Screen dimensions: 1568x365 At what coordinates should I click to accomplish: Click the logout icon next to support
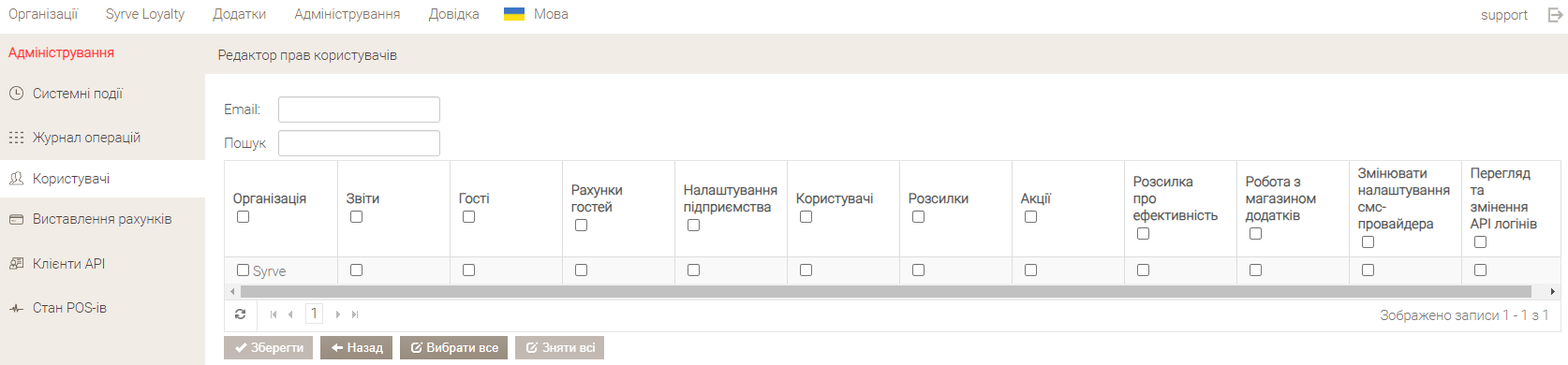pyautogui.click(x=1555, y=15)
